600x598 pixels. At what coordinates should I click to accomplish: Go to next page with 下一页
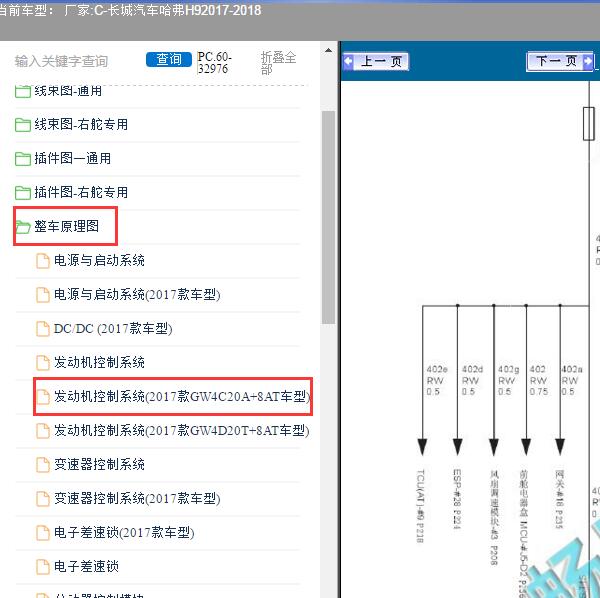[560, 61]
